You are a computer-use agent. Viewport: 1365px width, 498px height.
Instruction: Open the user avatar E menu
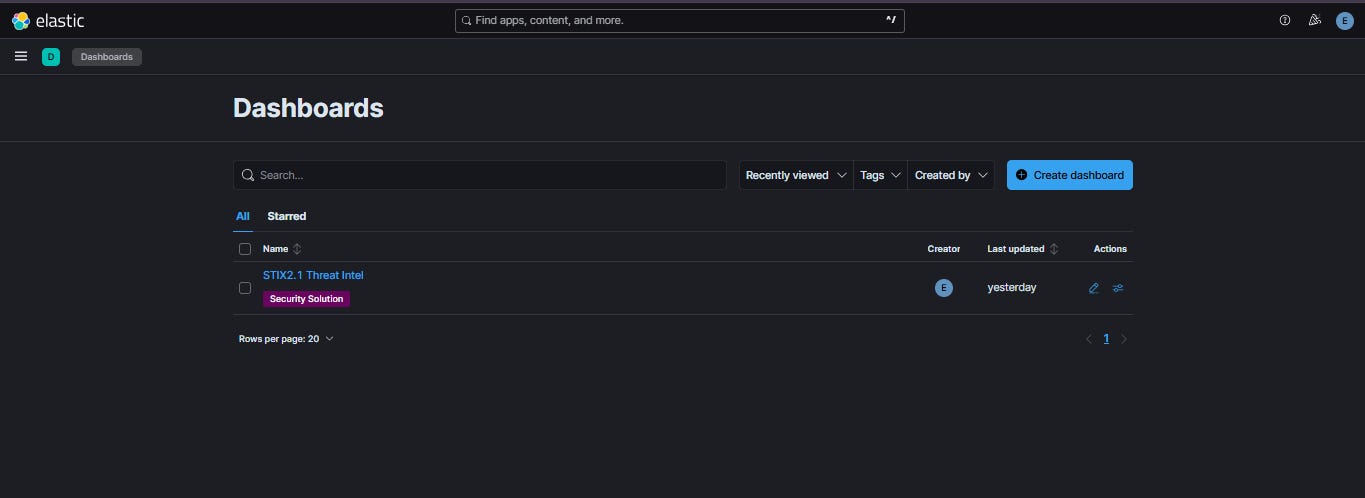1345,20
